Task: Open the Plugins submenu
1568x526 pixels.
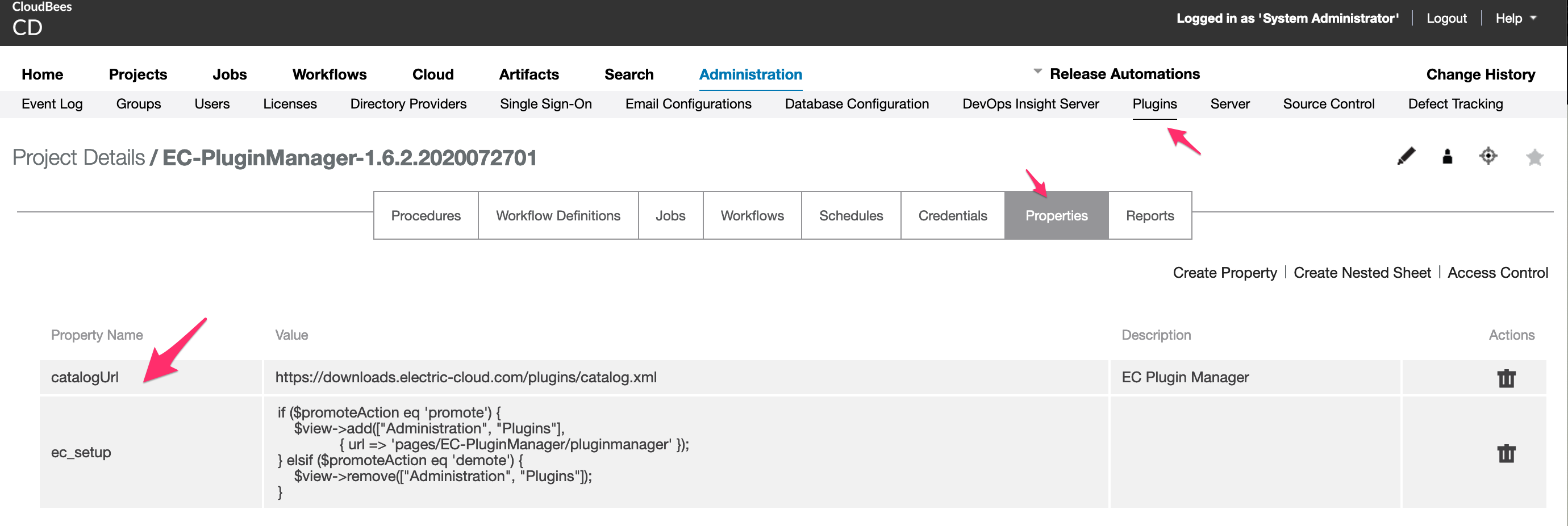Action: [x=1154, y=104]
